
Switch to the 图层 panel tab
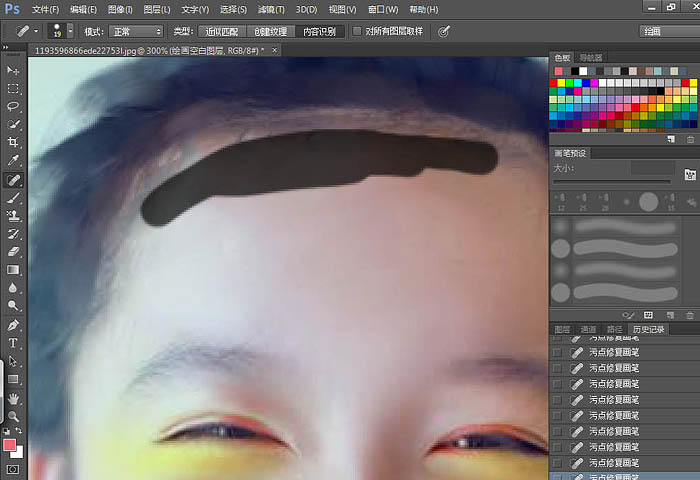tap(562, 330)
